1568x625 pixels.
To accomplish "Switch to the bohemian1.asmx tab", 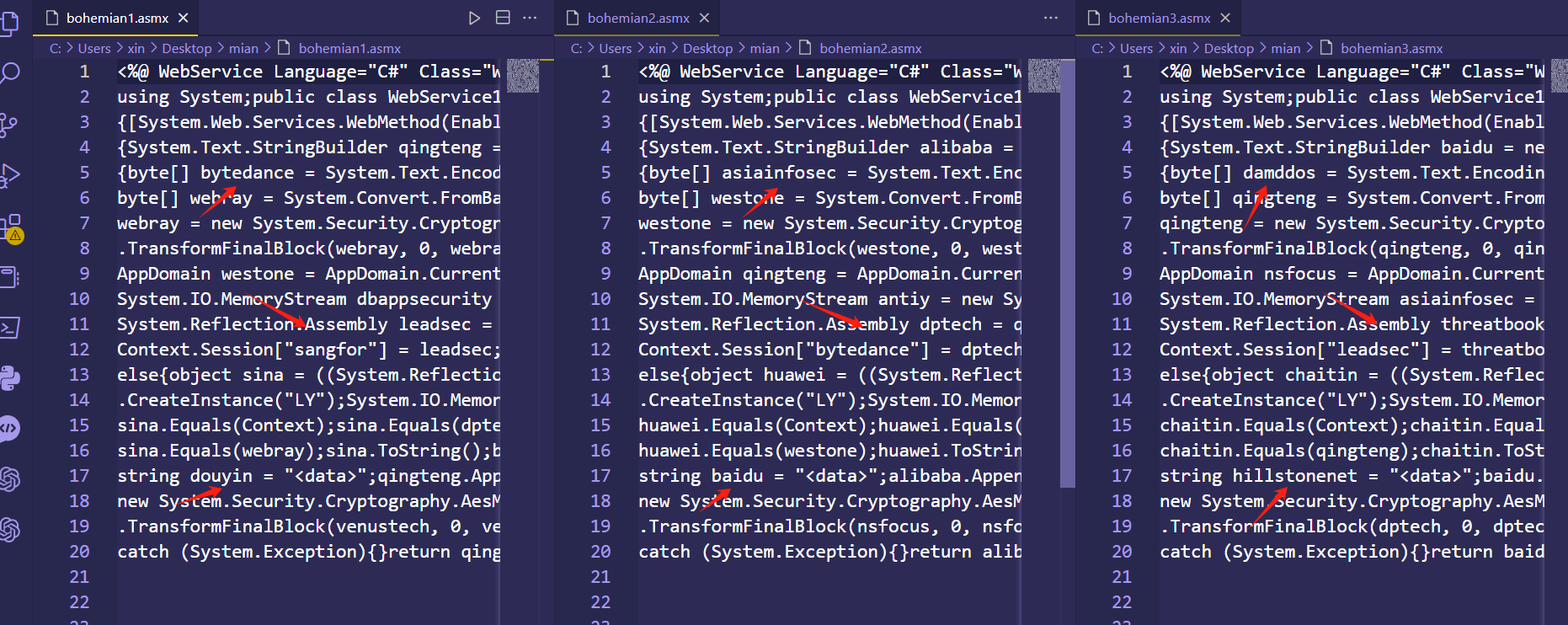I will point(117,18).
